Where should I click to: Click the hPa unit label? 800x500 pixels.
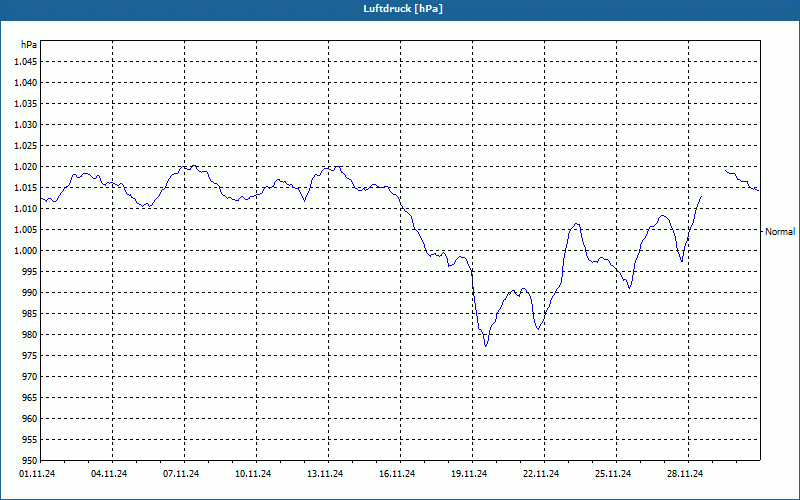29,44
